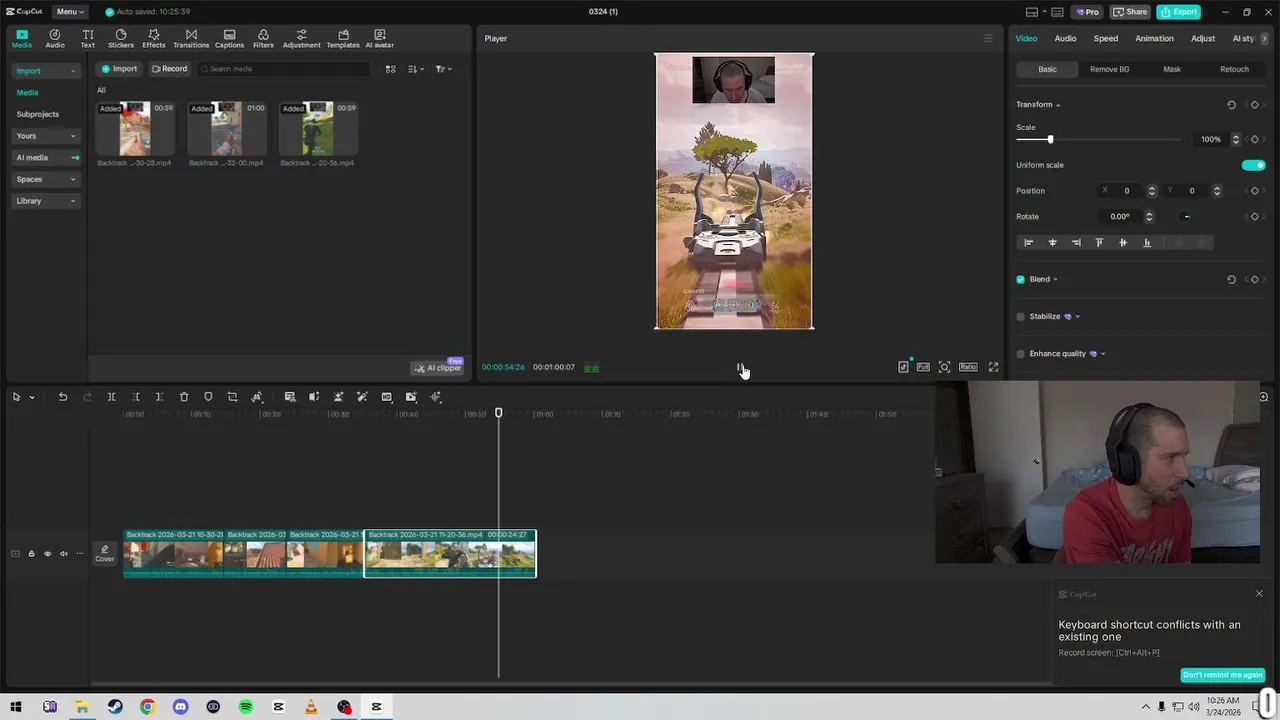Align clip to top with alignment icon
Image resolution: width=1280 pixels, height=720 pixels.
pyautogui.click(x=1099, y=242)
